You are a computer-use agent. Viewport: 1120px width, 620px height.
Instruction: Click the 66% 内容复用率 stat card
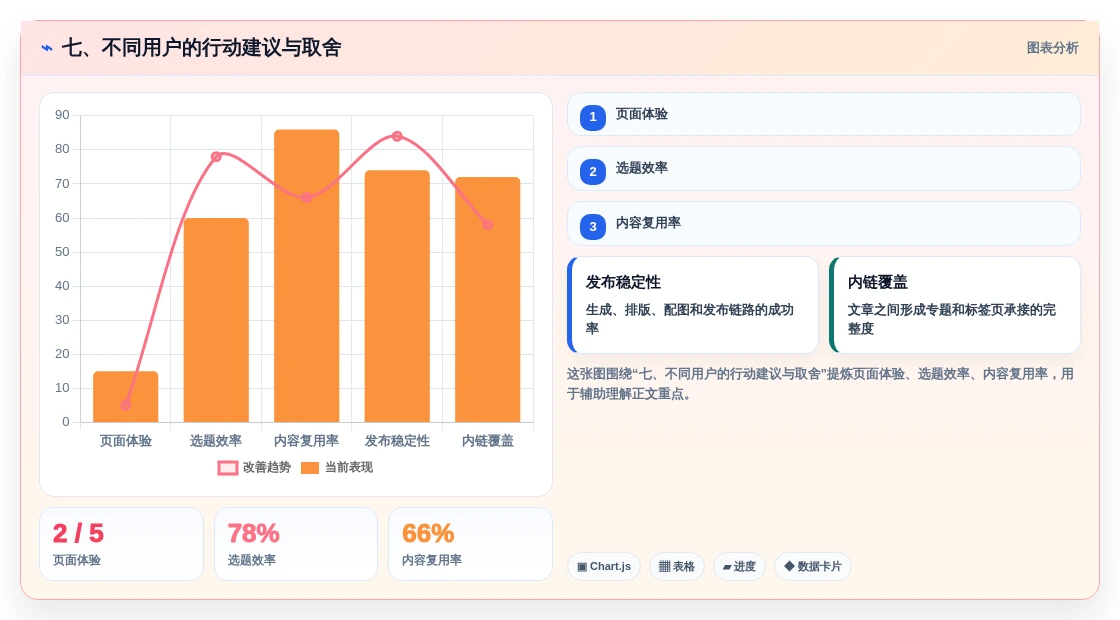[x=471, y=544]
